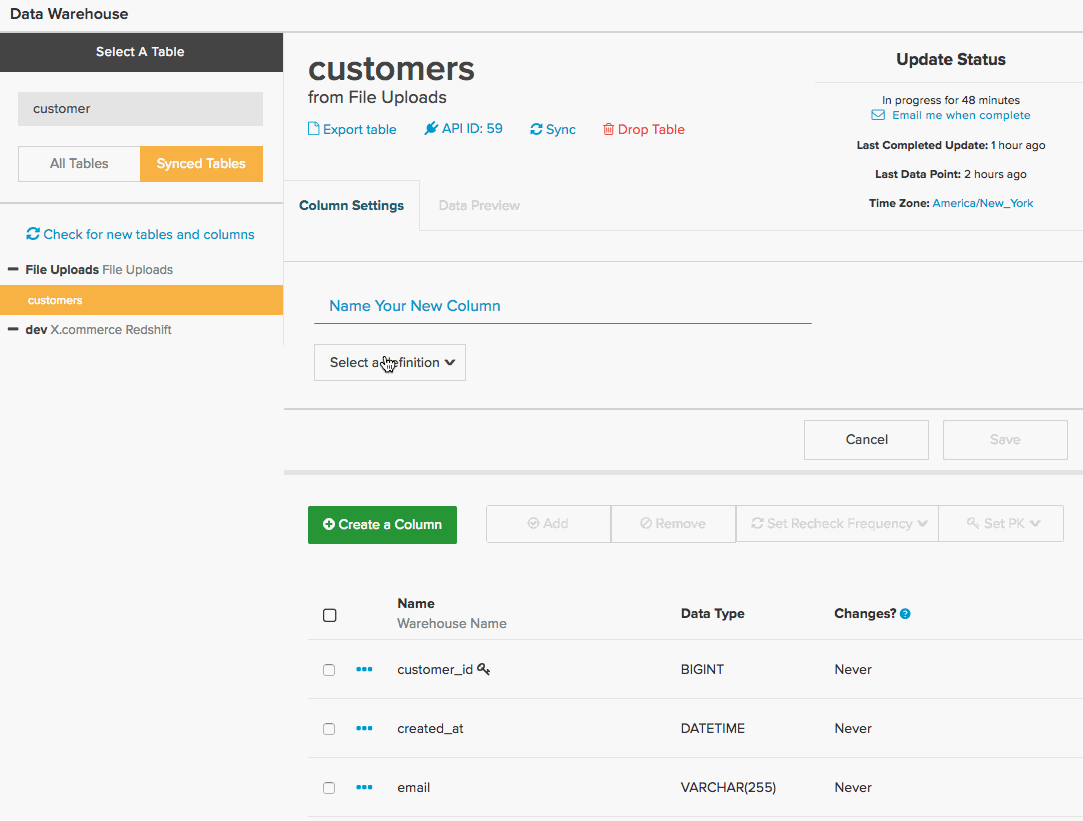Click inside the customer search field
The image size is (1083, 821).
tap(140, 108)
